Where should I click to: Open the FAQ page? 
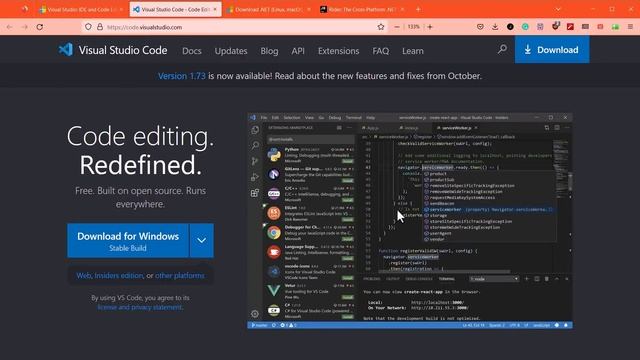[380, 51]
